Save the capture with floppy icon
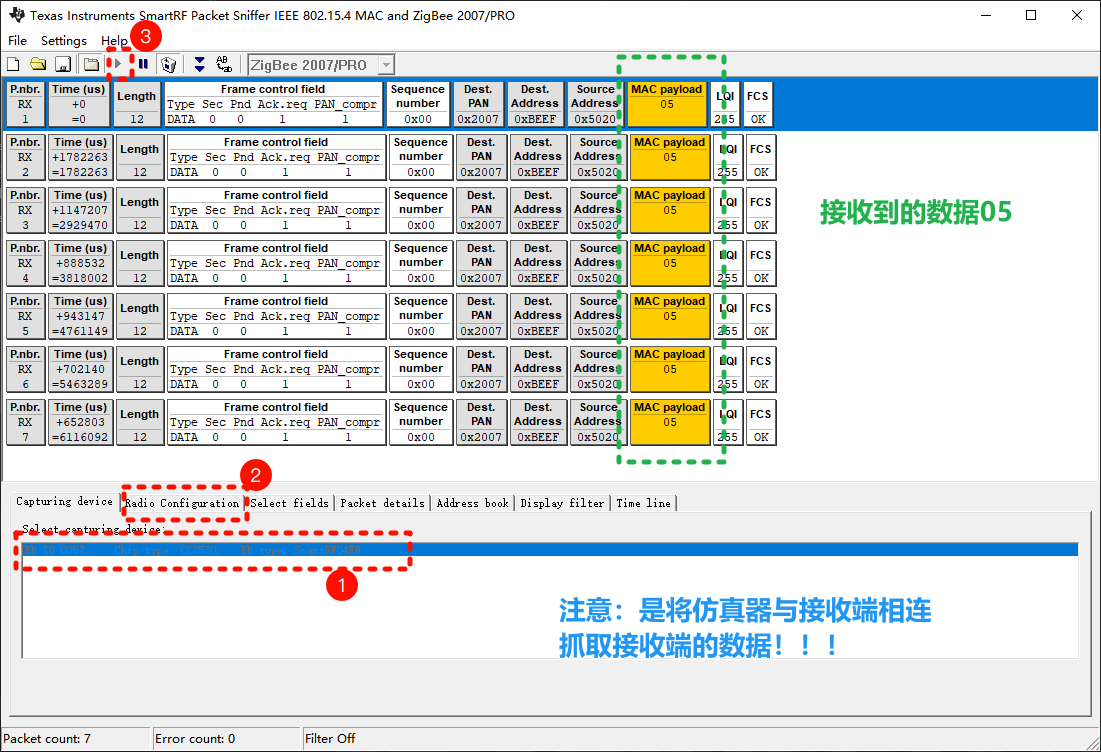Screen dimensions: 1101x752 tap(63, 65)
